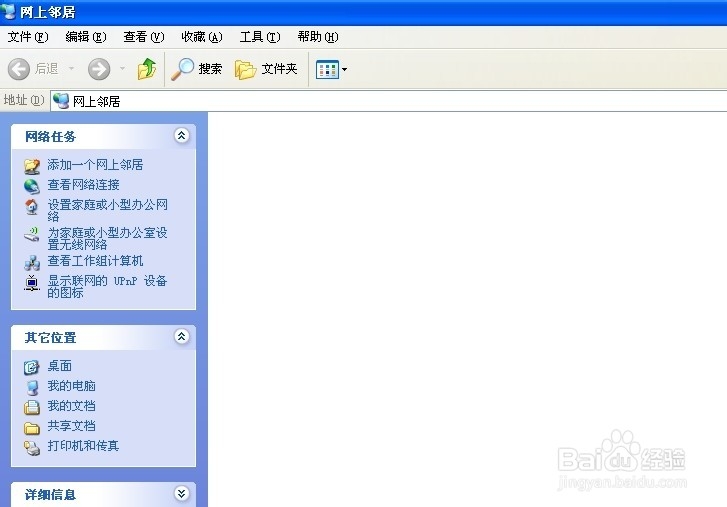The height and width of the screenshot is (507, 727).
Task: Click the 添加一个网上邻居 icon
Action: coord(32,166)
